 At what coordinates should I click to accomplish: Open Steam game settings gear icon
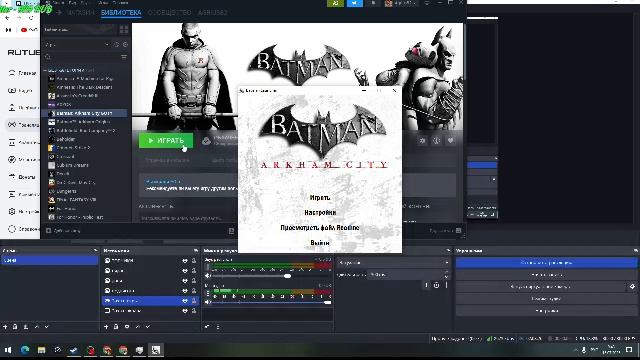click(x=422, y=141)
